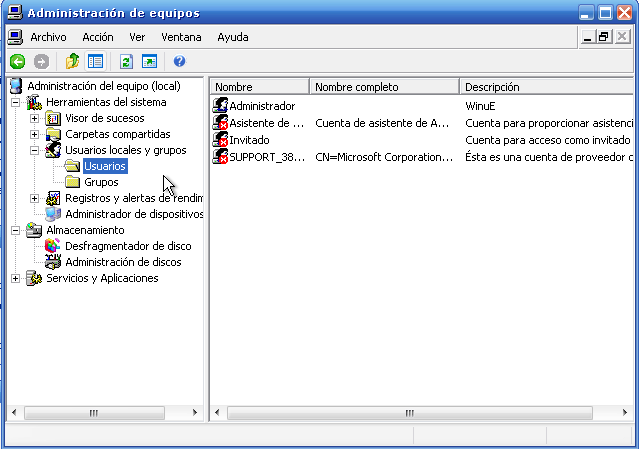This screenshot has width=639, height=449.
Task: Expand the Visor de sucesos node
Action: [x=34, y=118]
